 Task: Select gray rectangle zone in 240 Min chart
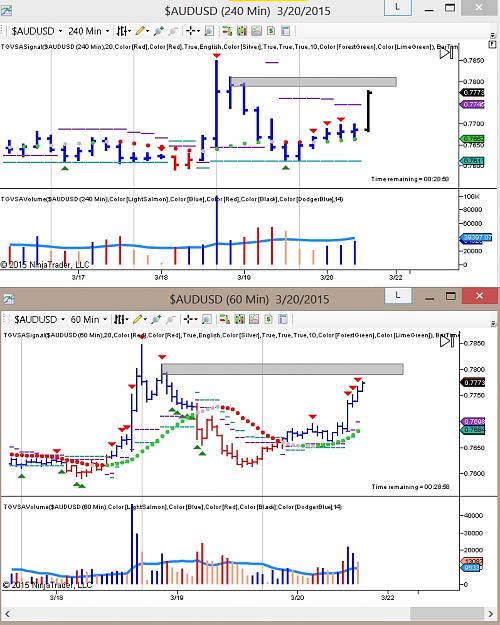coord(314,82)
